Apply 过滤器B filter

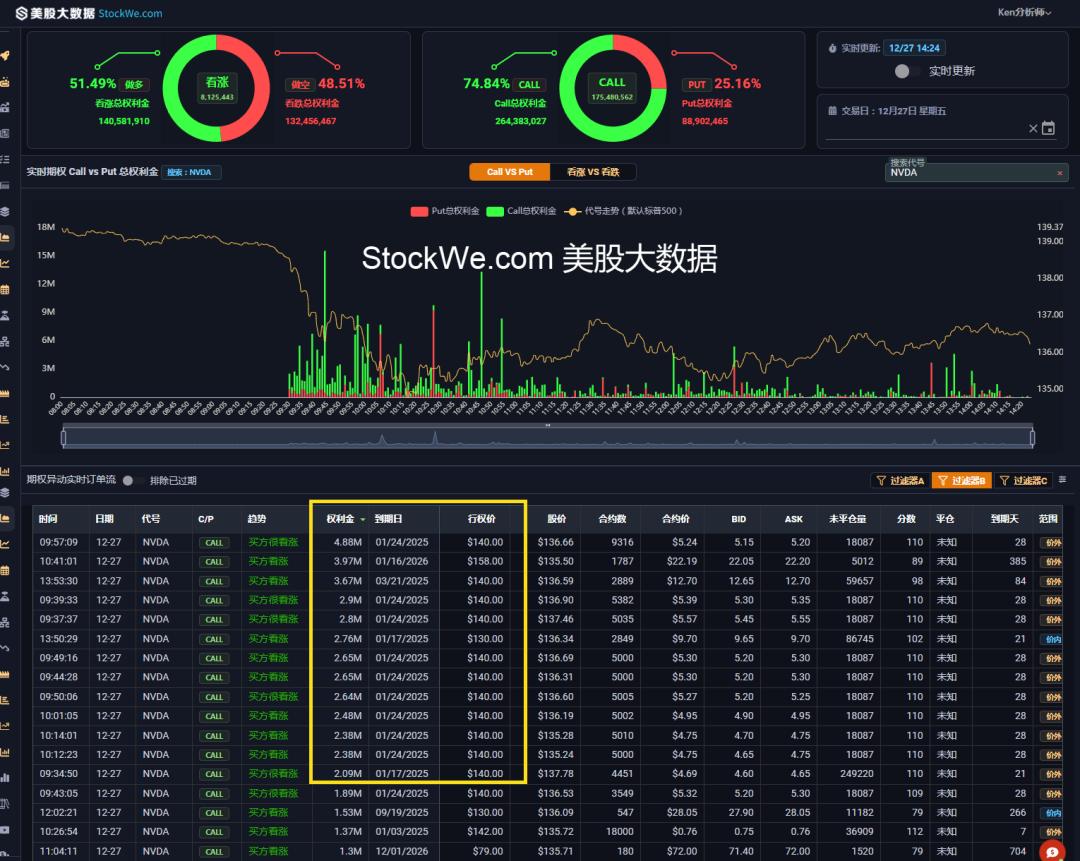point(962,480)
